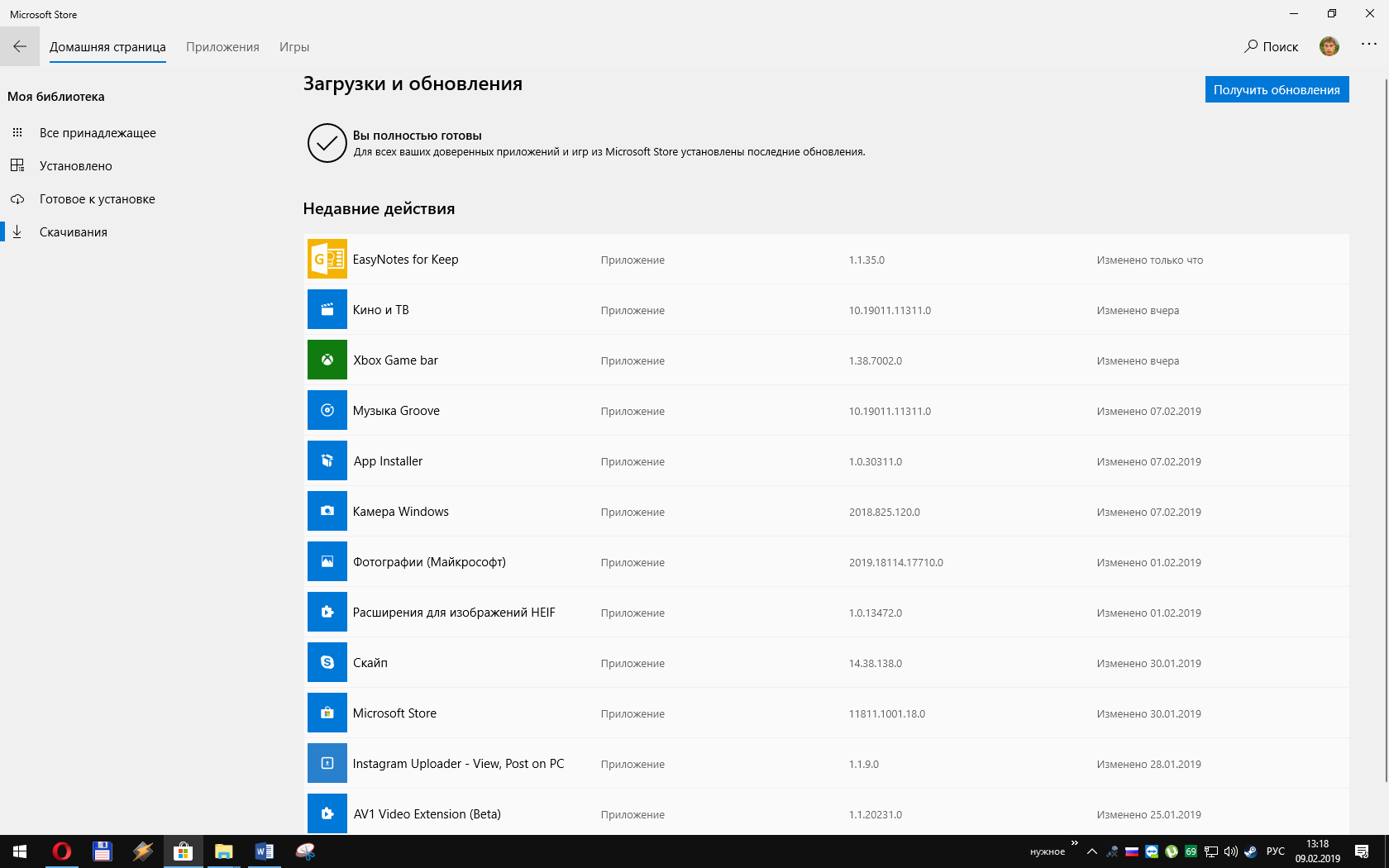Screen dimensions: 1389x868
Task: Open the three-dots more menu
Action: click(1369, 45)
